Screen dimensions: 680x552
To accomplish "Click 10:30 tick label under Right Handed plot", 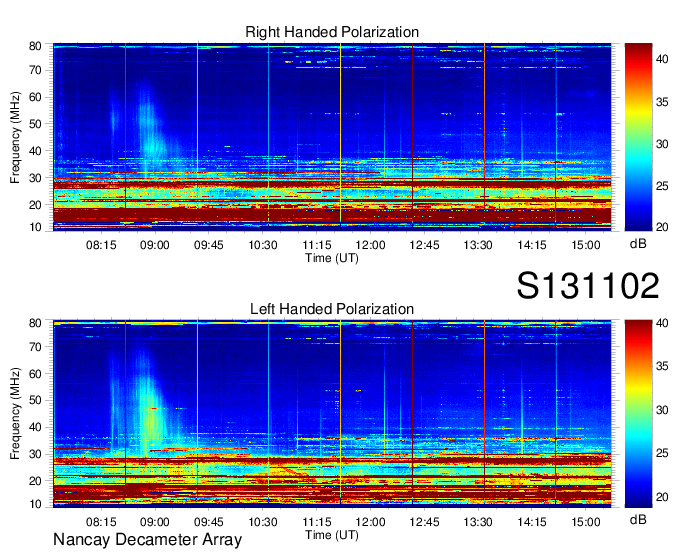I will pos(263,245).
